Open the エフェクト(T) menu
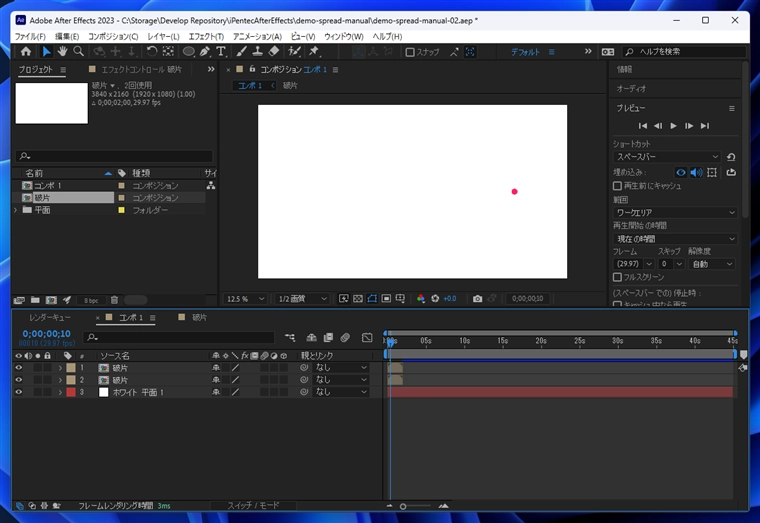Screen dimensions: 760x523 tap(206, 36)
